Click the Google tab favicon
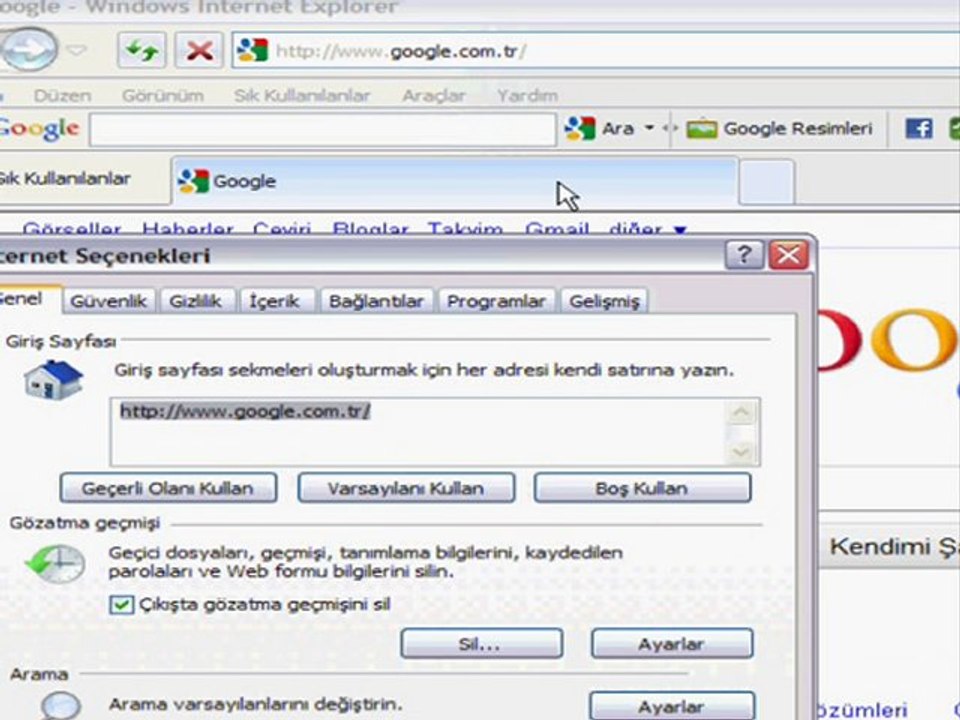The height and width of the screenshot is (720, 960). (x=193, y=181)
